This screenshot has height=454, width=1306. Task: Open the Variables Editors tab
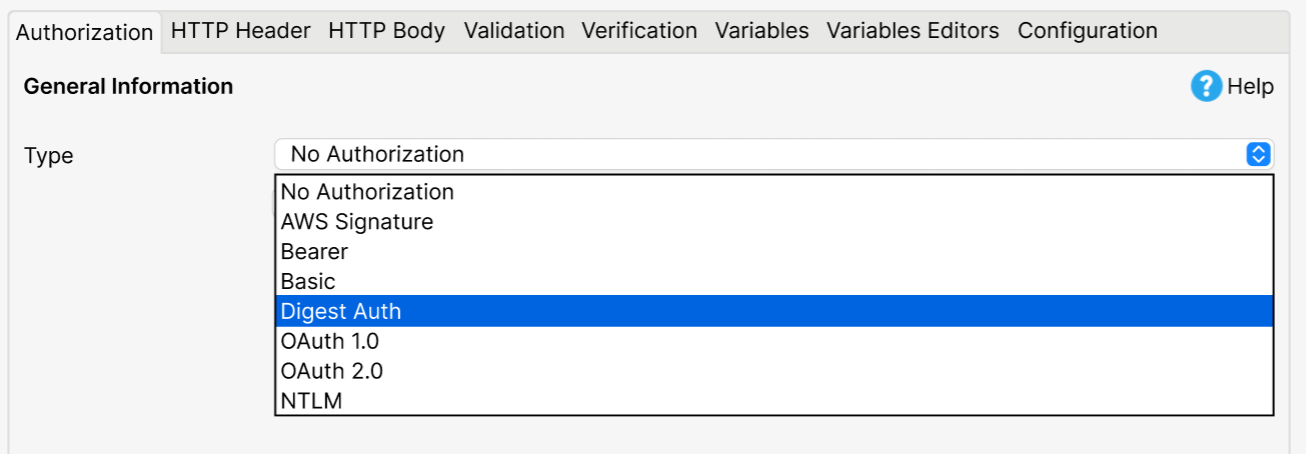[913, 31]
